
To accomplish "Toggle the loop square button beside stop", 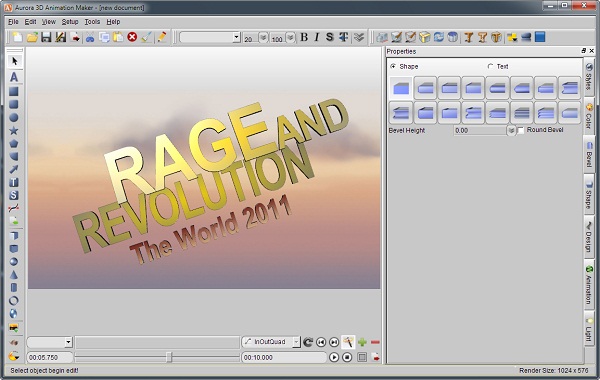I will coord(362,357).
